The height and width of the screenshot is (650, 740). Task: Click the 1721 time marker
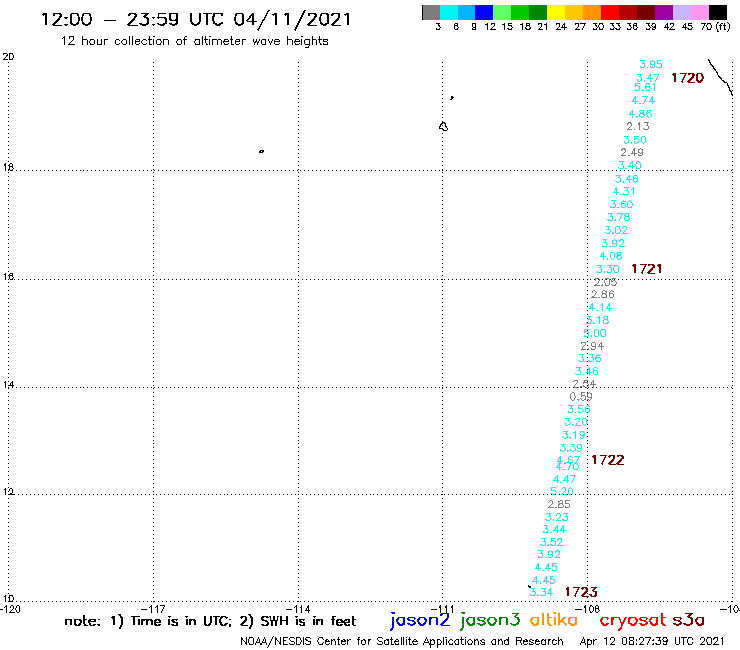647,269
